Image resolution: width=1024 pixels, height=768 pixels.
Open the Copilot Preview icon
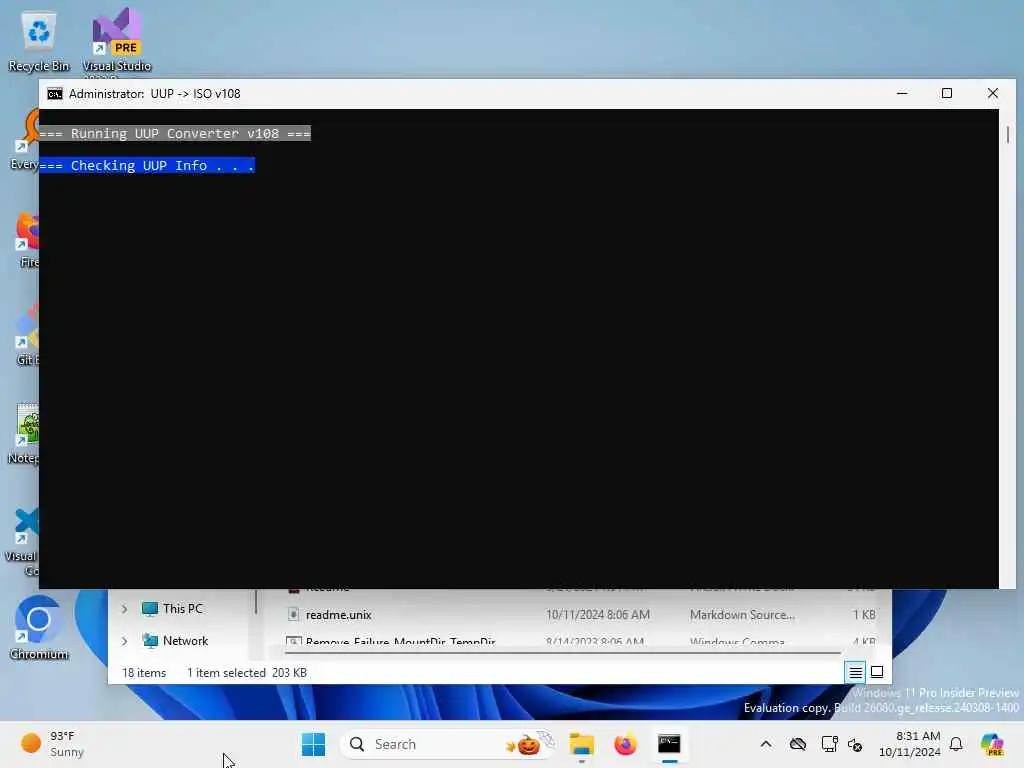click(x=992, y=744)
